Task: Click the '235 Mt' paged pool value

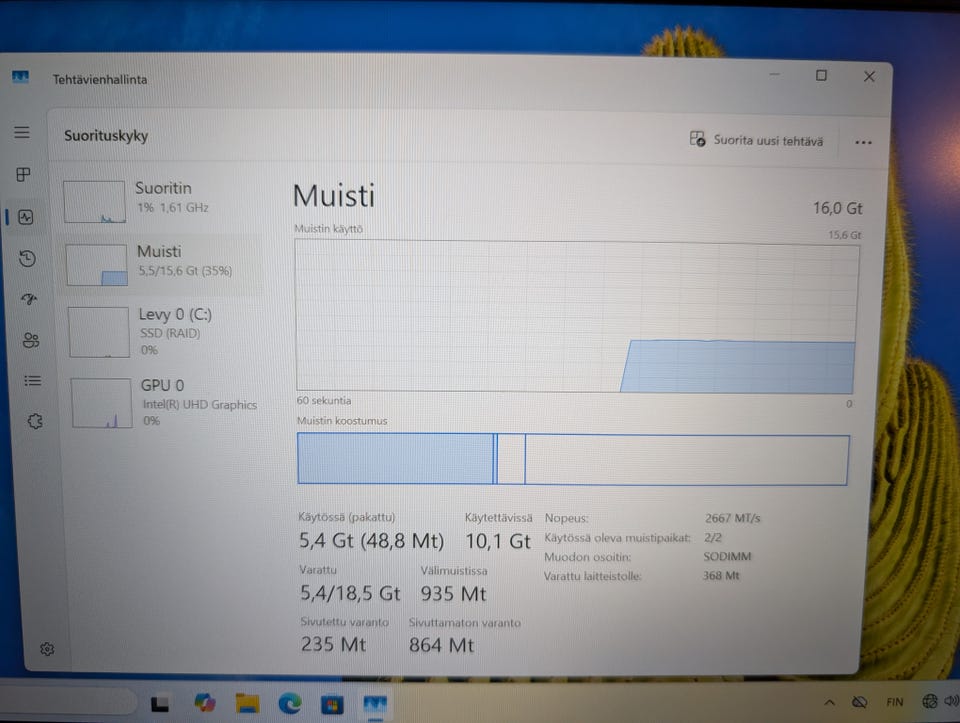Action: point(333,645)
